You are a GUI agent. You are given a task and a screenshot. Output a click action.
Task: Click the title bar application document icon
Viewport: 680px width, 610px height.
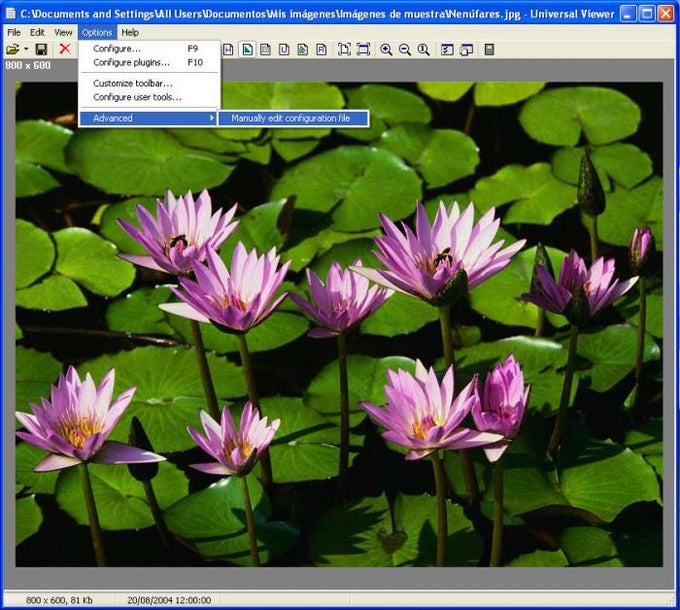coord(10,14)
